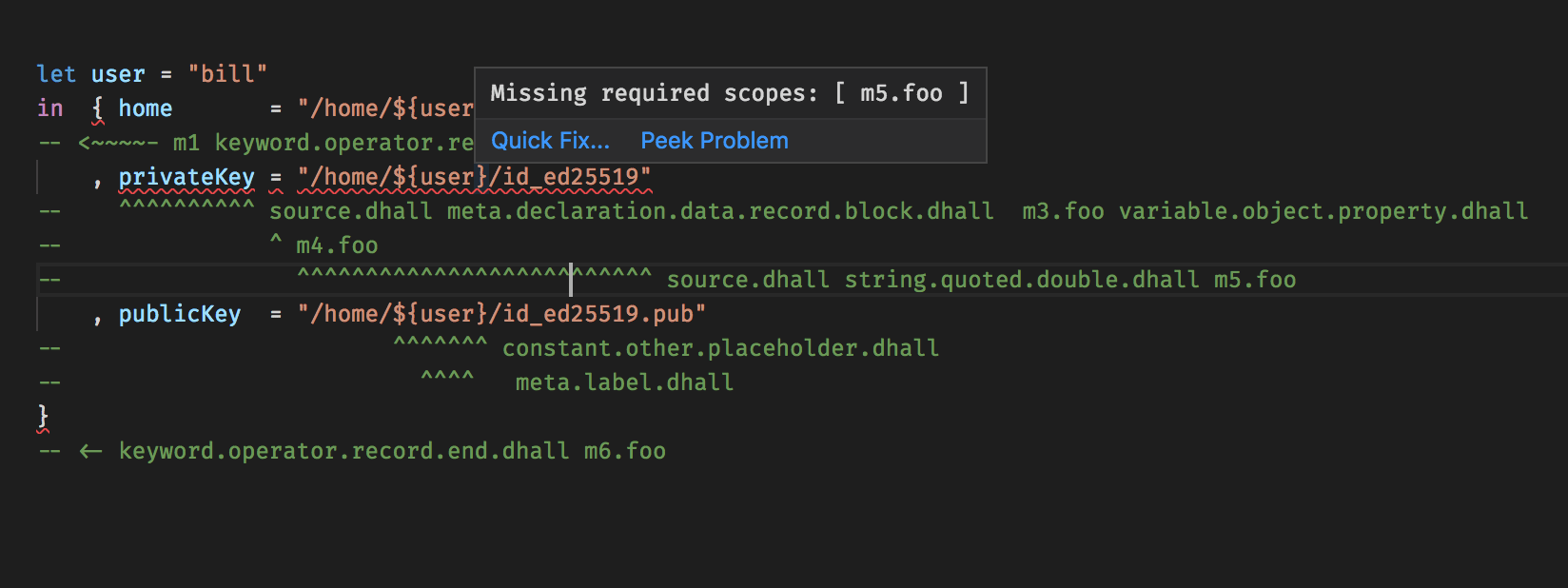Click the underlined privateKey identifier
1568x588 pixels.
[186, 177]
